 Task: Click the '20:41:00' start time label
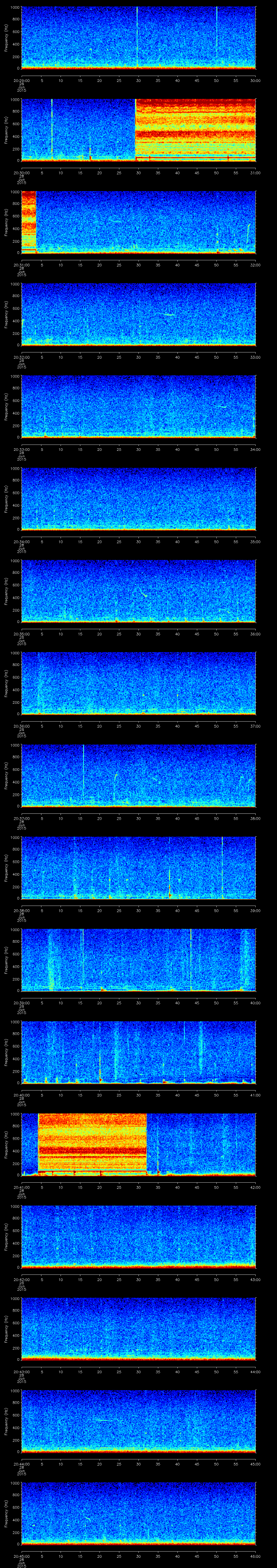(21, 1187)
